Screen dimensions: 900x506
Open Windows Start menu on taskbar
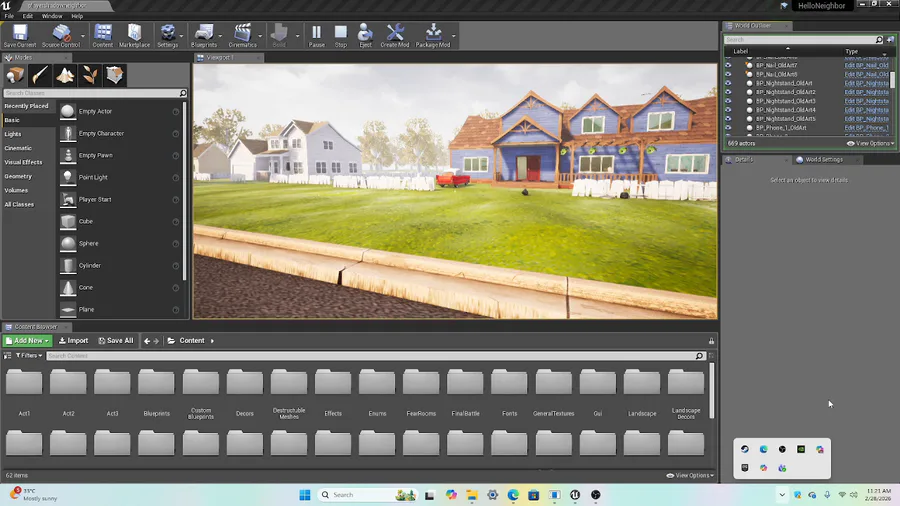pos(305,495)
